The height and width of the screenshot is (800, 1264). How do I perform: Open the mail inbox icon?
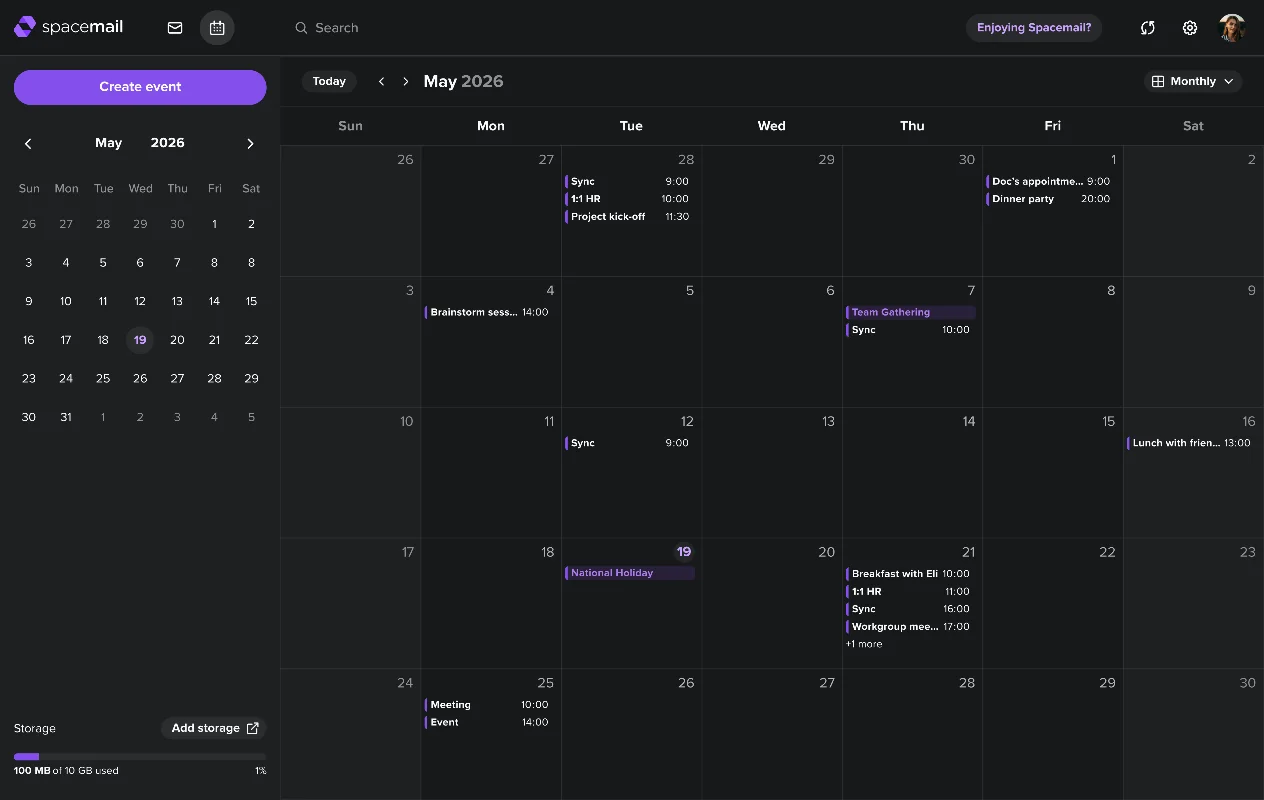[175, 28]
